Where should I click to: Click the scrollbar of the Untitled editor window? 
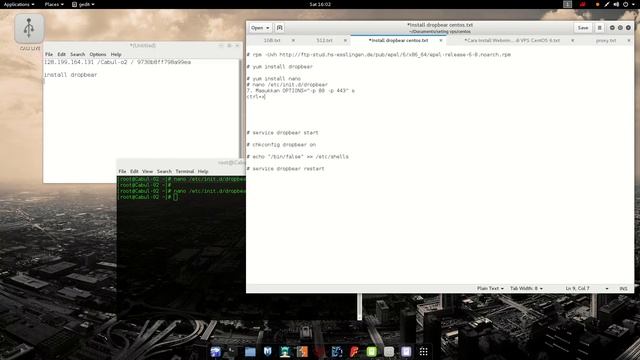coord(240,109)
